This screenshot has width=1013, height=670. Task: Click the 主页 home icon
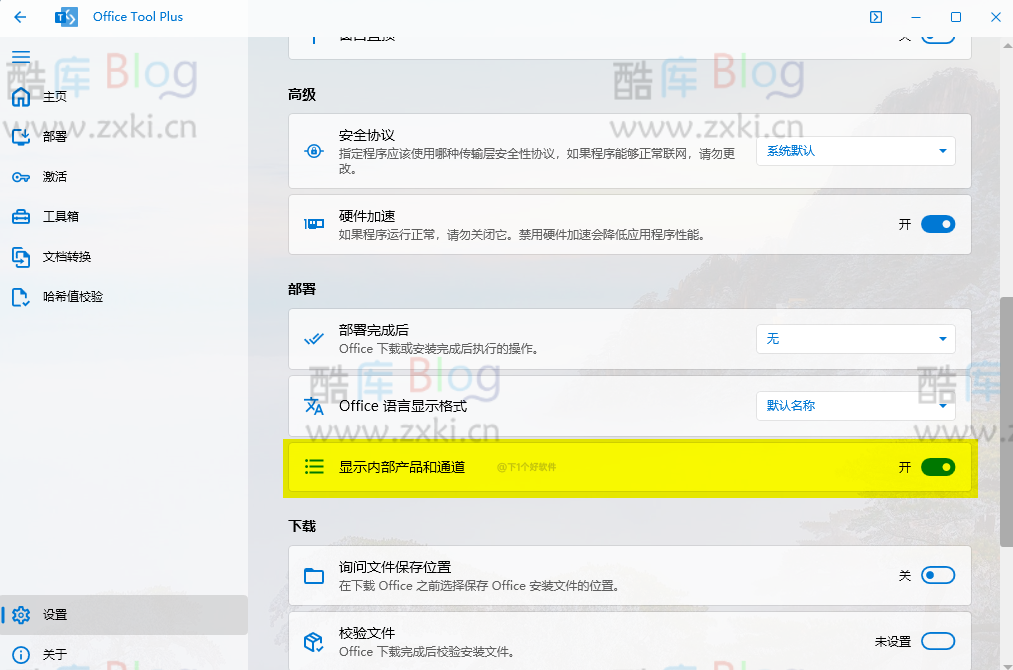tap(20, 96)
